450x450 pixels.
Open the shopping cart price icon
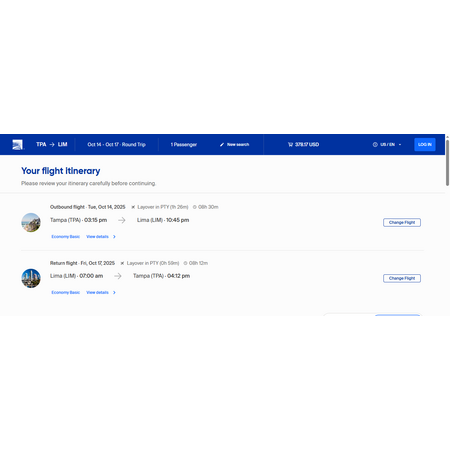click(x=290, y=144)
